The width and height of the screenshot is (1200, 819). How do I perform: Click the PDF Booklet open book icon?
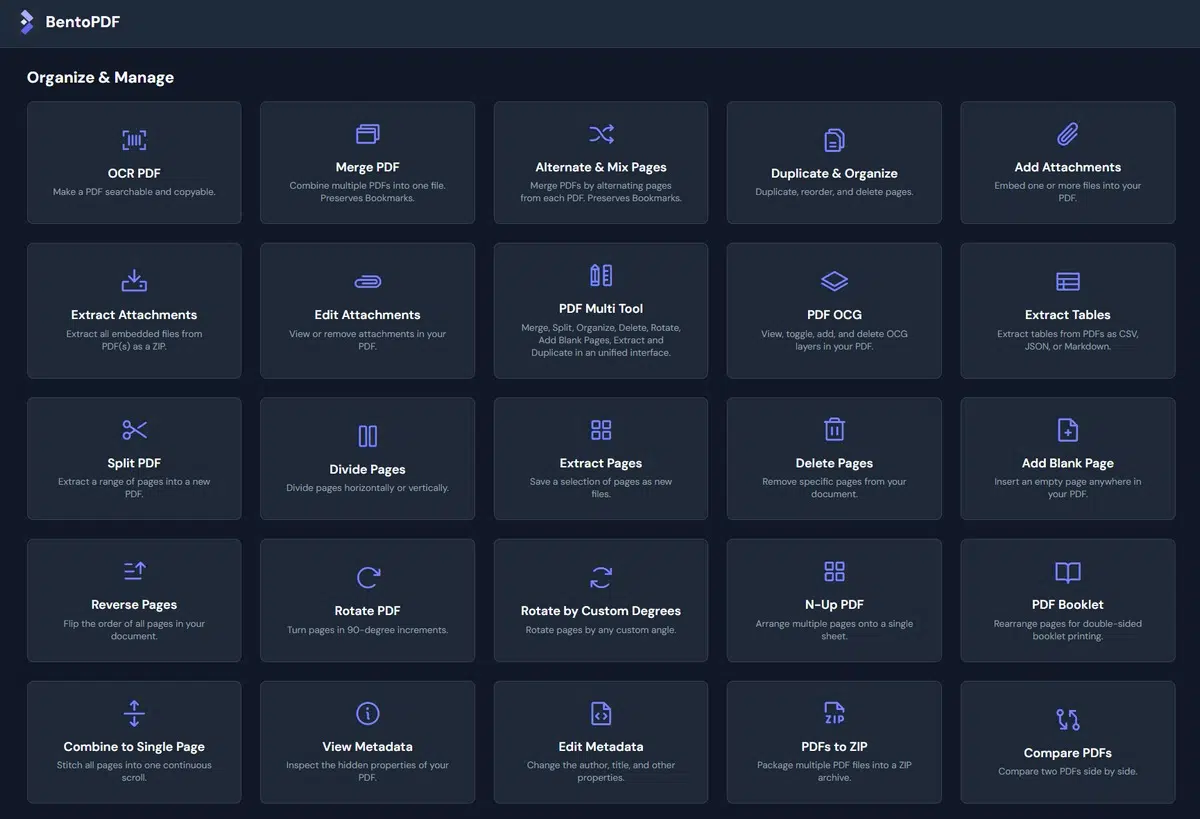(x=1067, y=572)
